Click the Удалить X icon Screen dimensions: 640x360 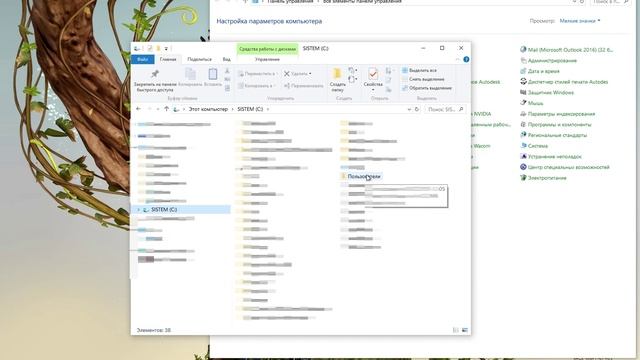287,74
